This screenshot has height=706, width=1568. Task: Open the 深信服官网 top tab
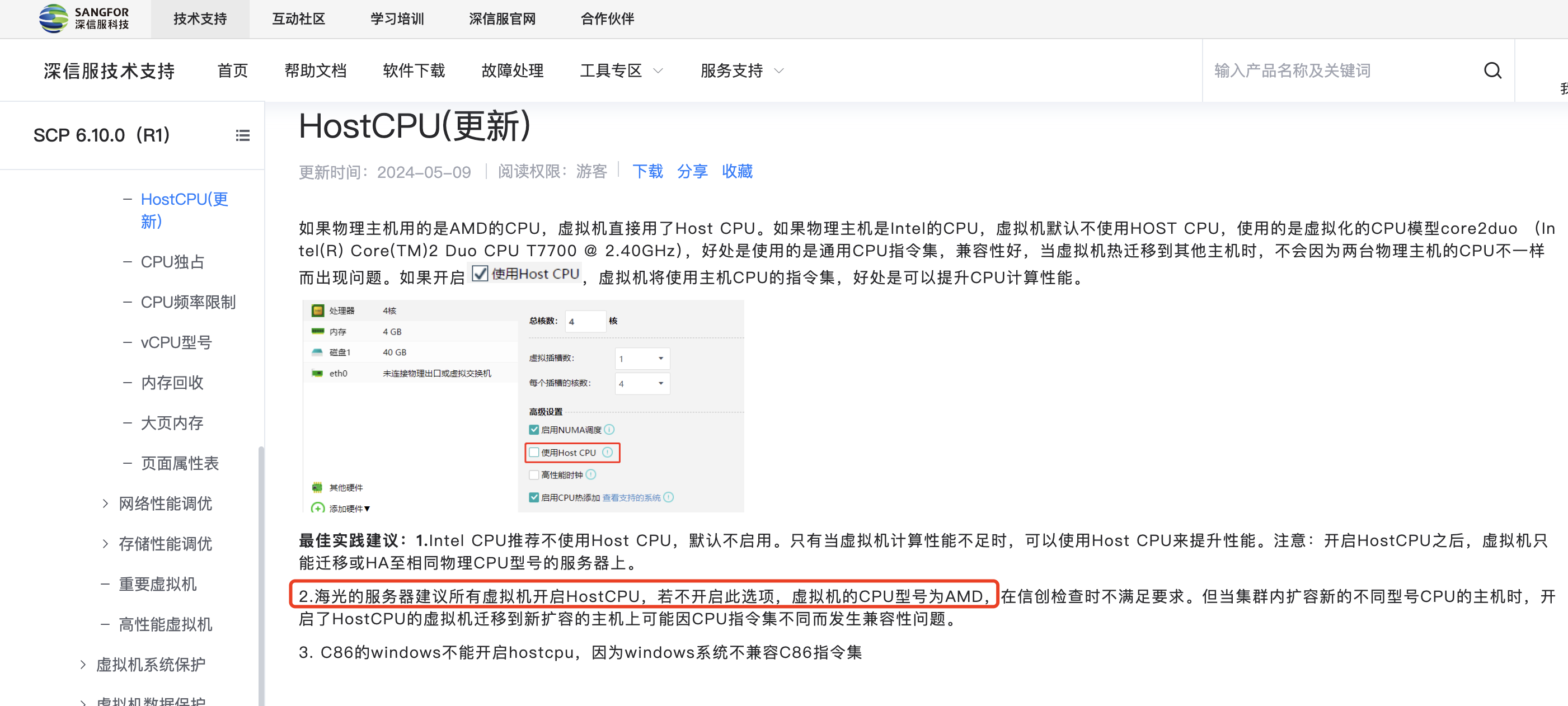click(x=502, y=19)
